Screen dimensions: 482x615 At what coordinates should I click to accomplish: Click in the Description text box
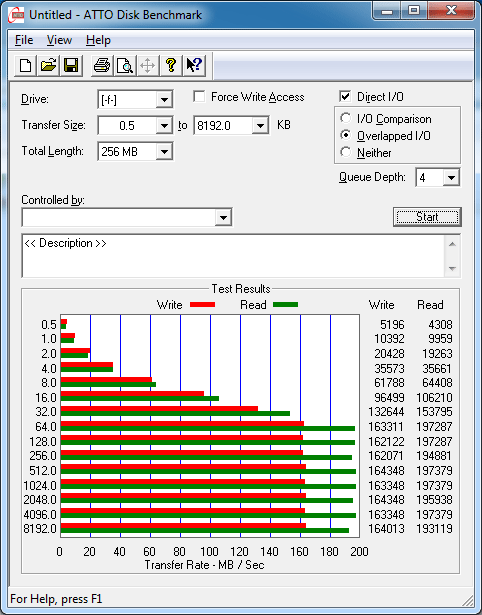(x=233, y=256)
